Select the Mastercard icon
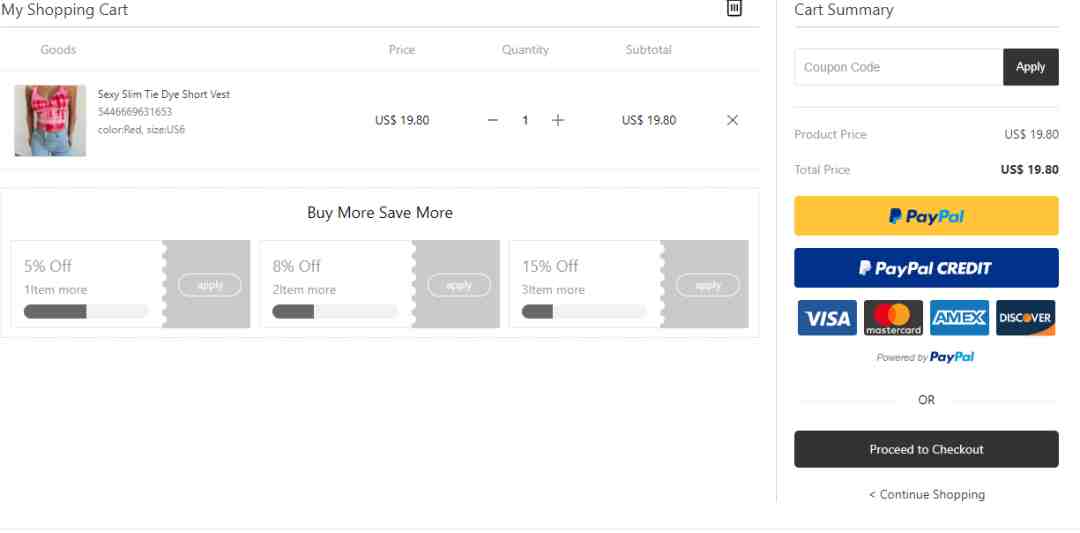The image size is (1080, 533). (x=893, y=317)
